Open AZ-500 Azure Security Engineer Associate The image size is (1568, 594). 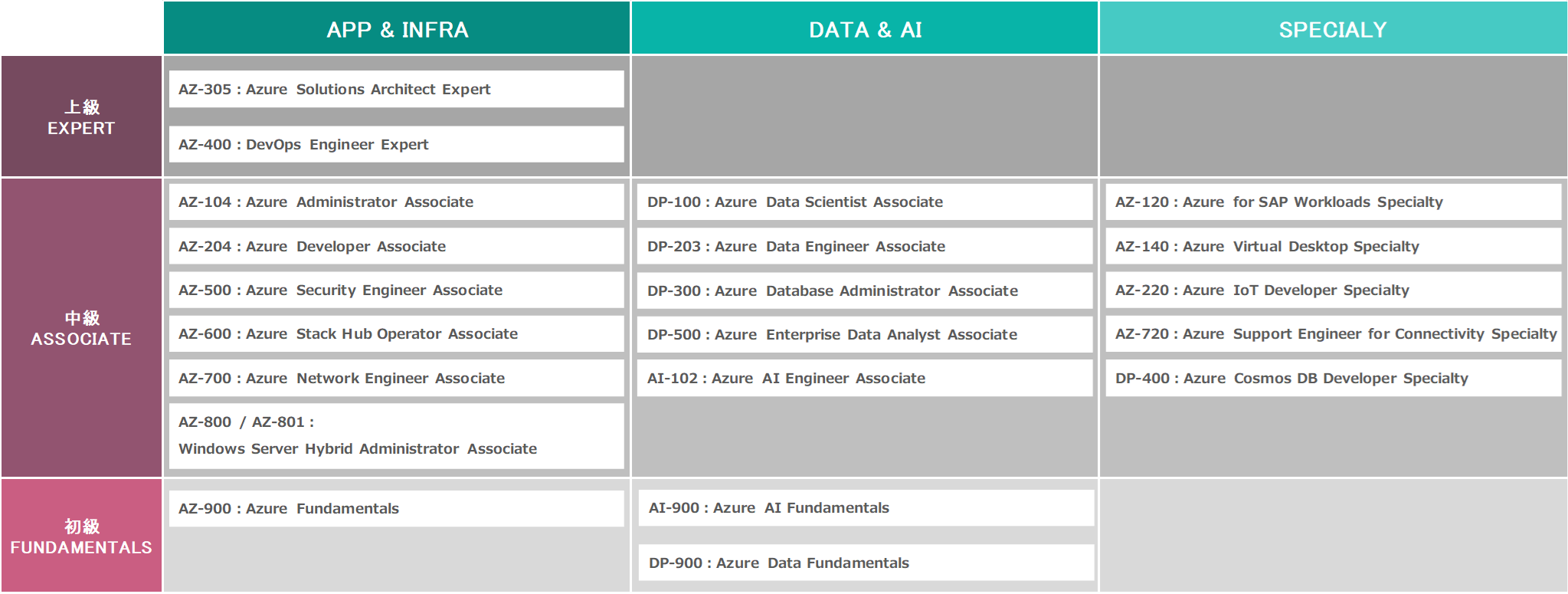pos(396,290)
